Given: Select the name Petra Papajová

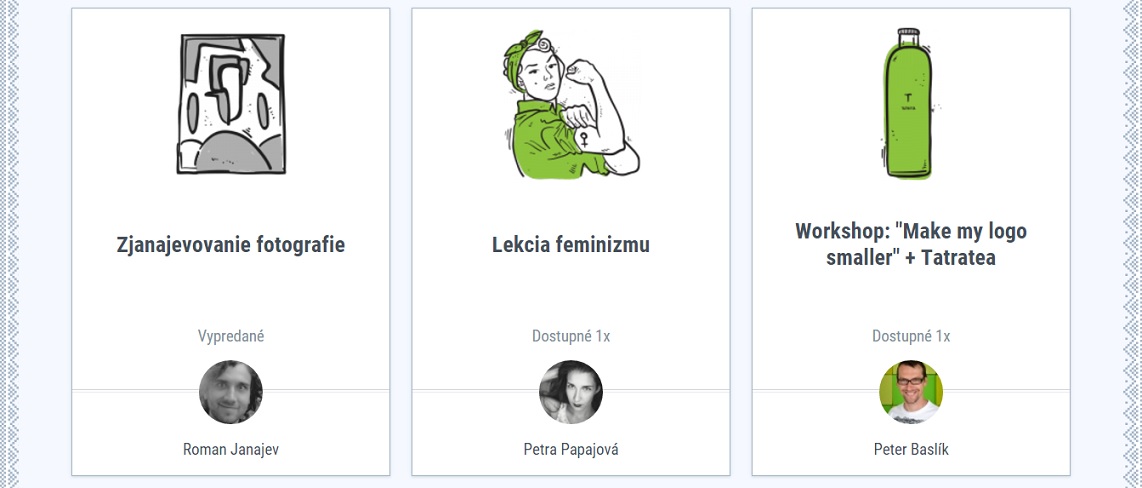Looking at the screenshot, I should (x=571, y=449).
